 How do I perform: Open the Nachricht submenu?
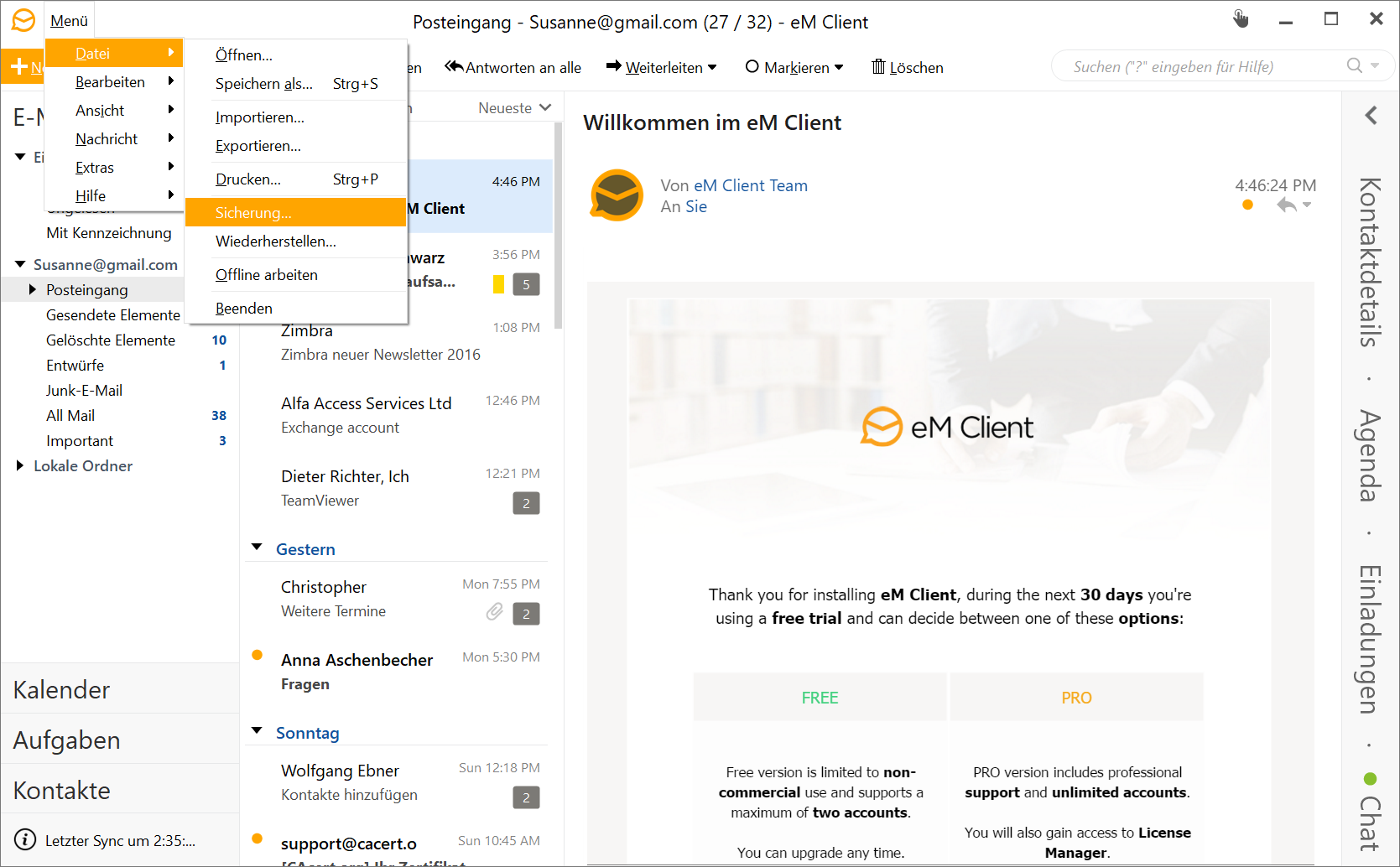(113, 138)
